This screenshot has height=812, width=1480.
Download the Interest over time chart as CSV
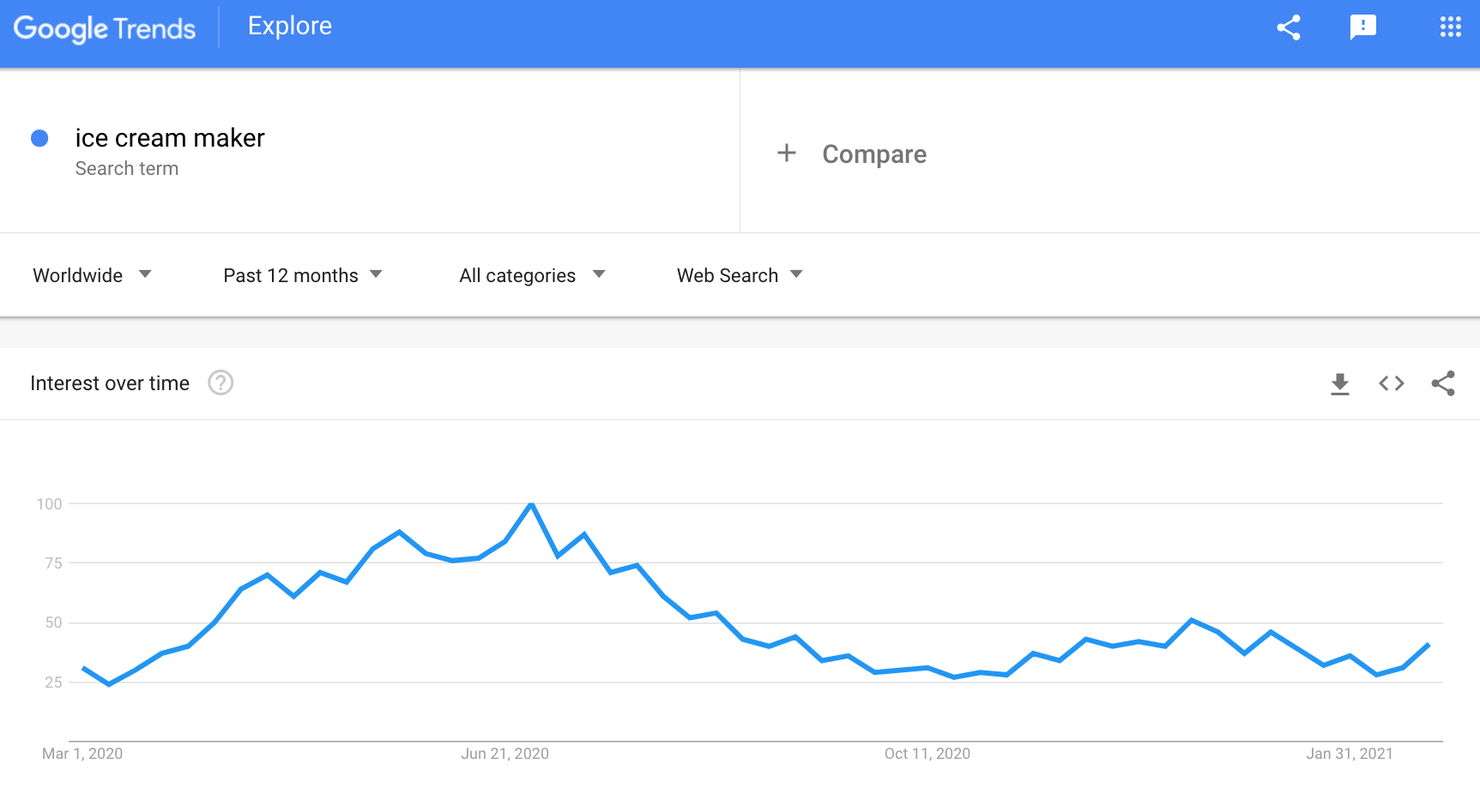1339,383
